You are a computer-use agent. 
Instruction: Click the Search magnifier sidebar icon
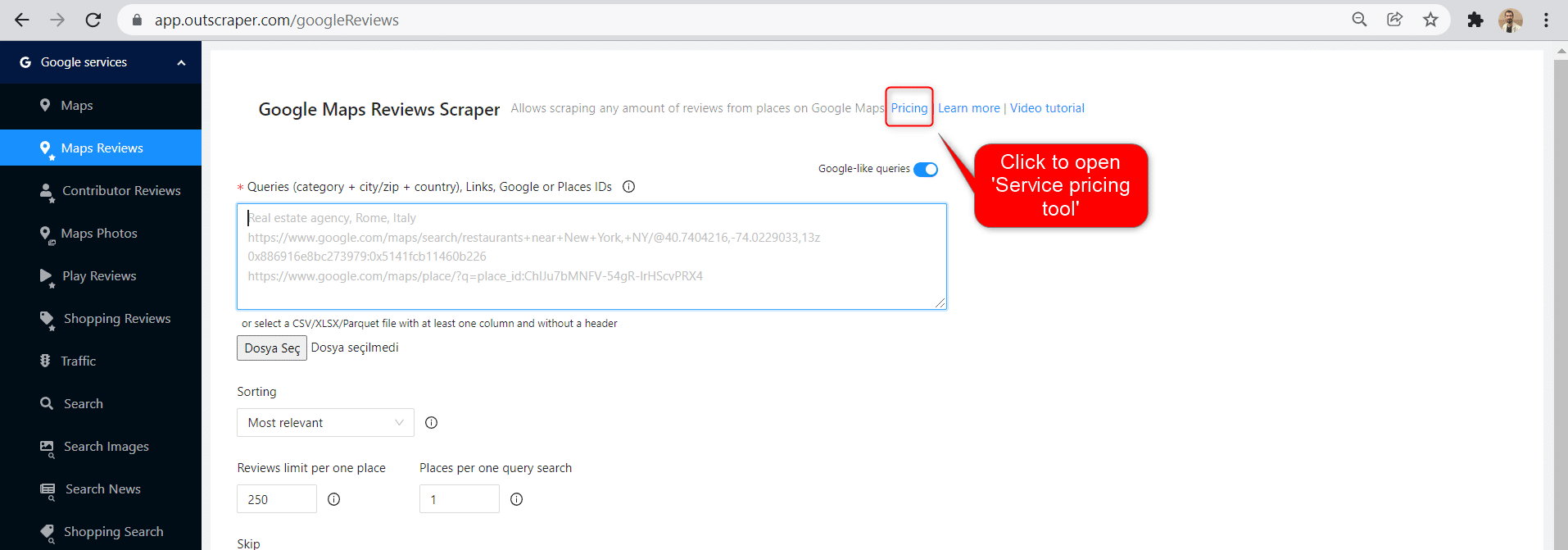pyautogui.click(x=47, y=403)
